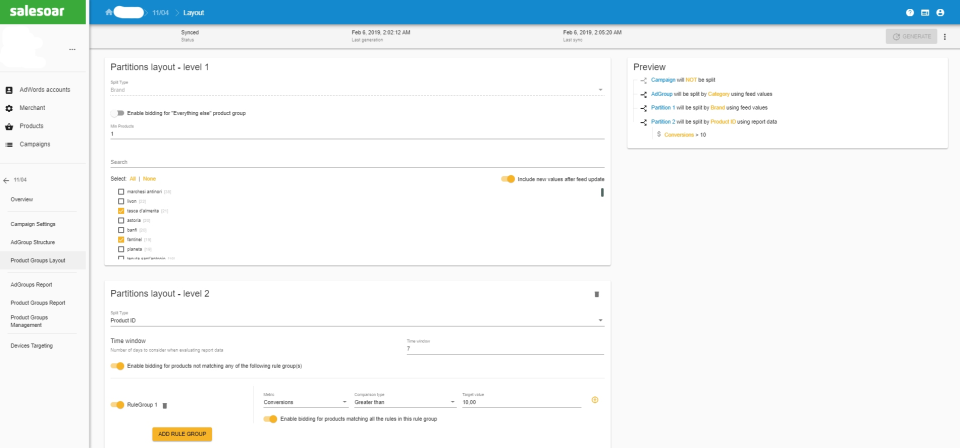Check the planeta brand checkbox

(121, 249)
